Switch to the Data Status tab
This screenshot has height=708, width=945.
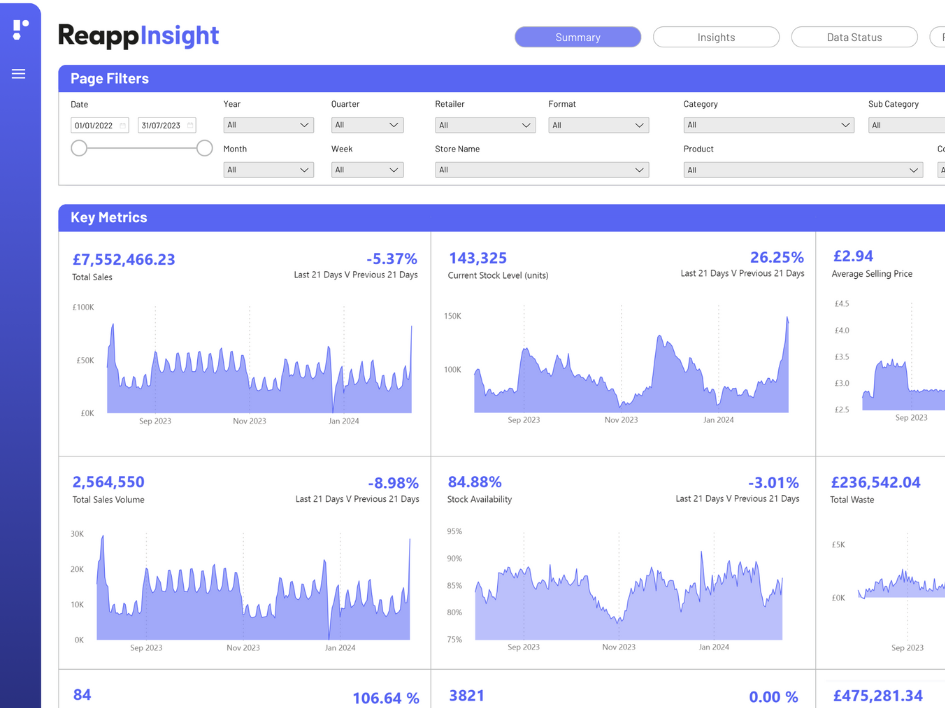854,36
